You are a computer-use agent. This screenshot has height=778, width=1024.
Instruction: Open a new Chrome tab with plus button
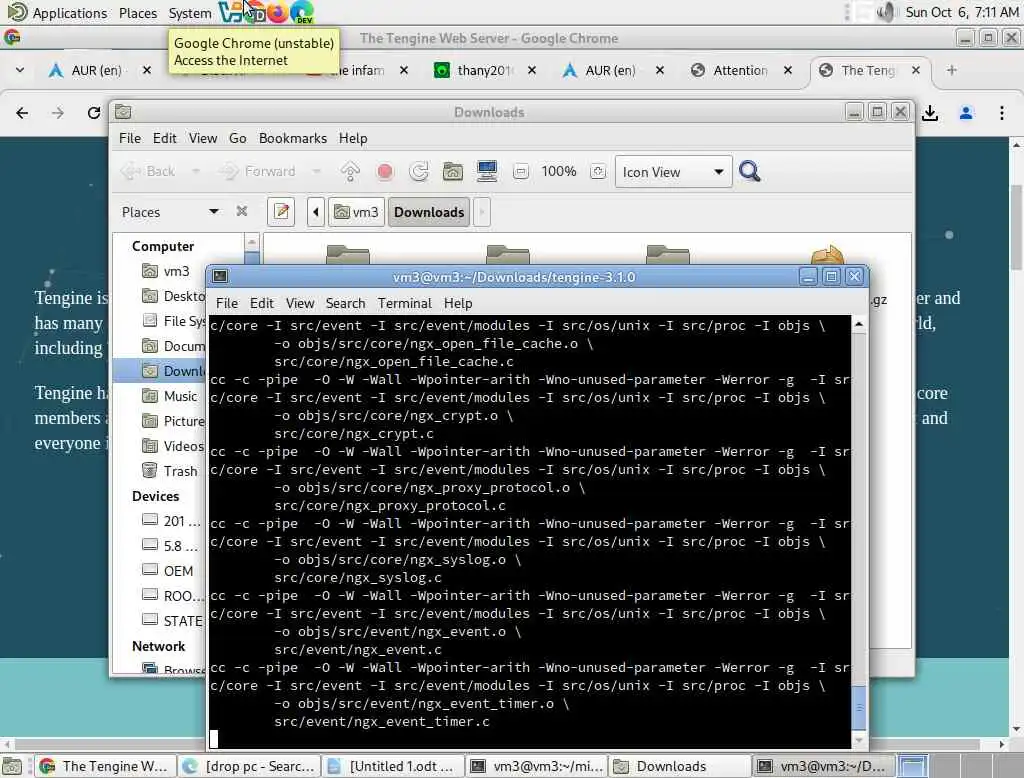click(952, 70)
